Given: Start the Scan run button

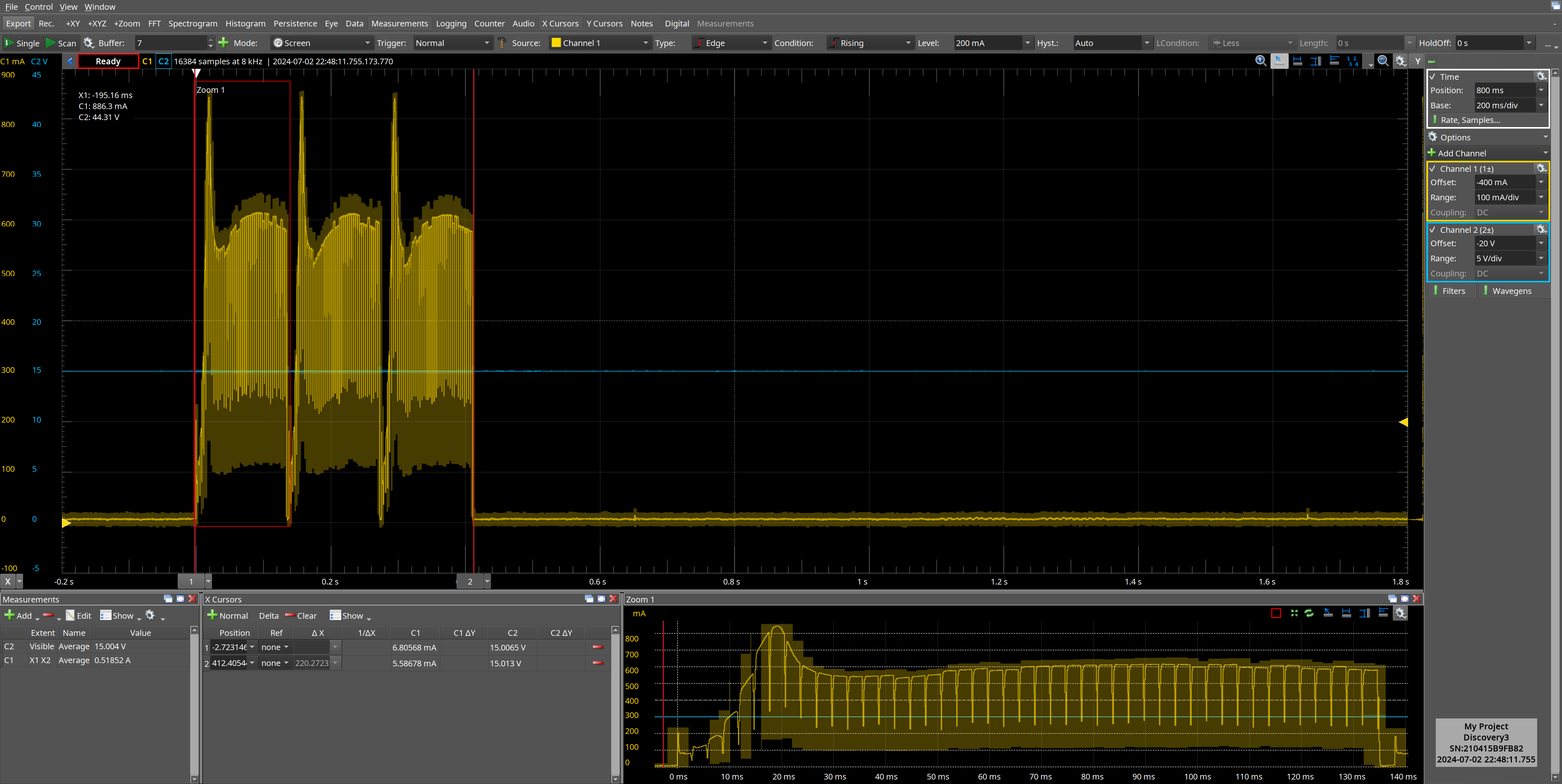Looking at the screenshot, I should [61, 43].
